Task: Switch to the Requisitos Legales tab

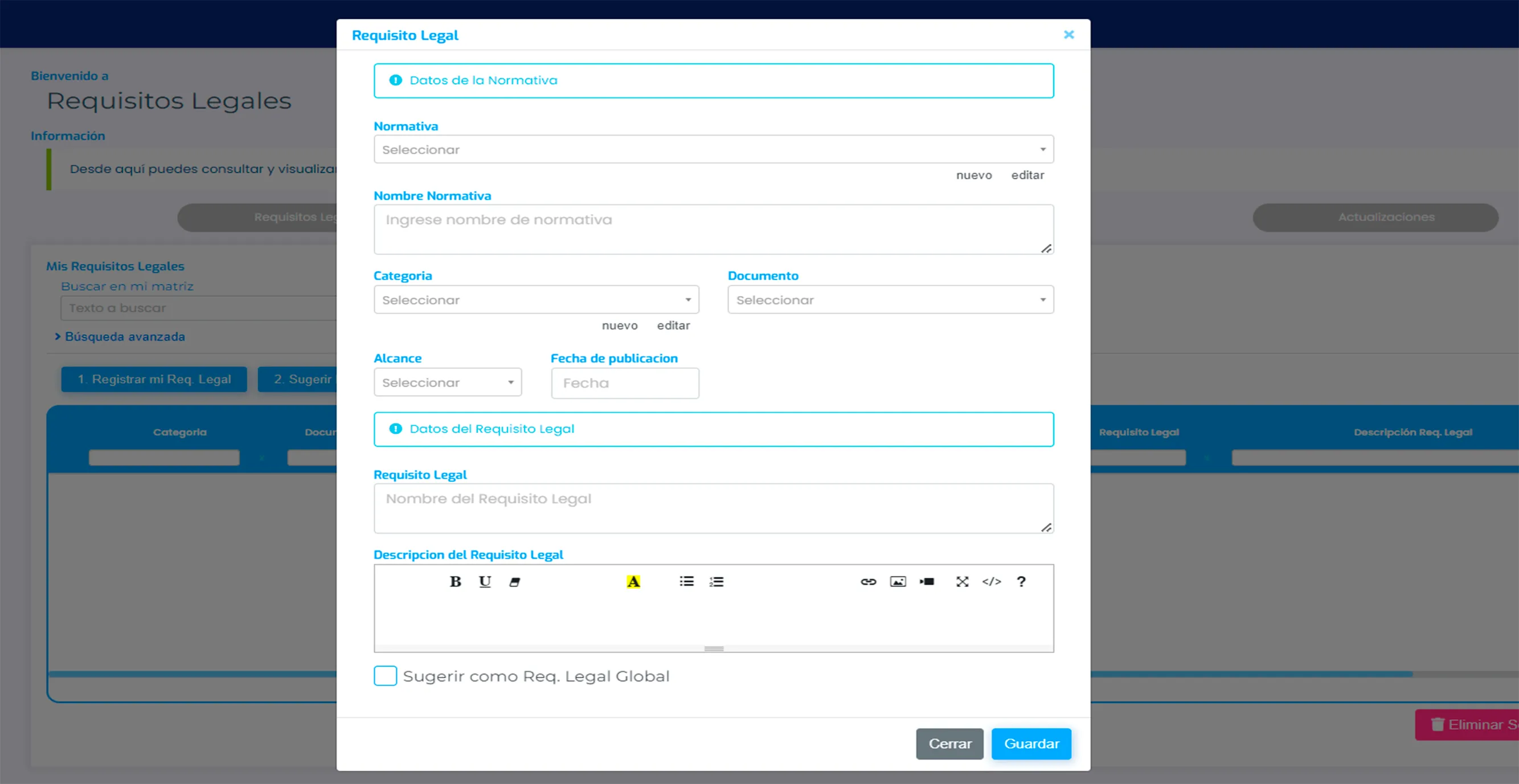Action: 257,217
